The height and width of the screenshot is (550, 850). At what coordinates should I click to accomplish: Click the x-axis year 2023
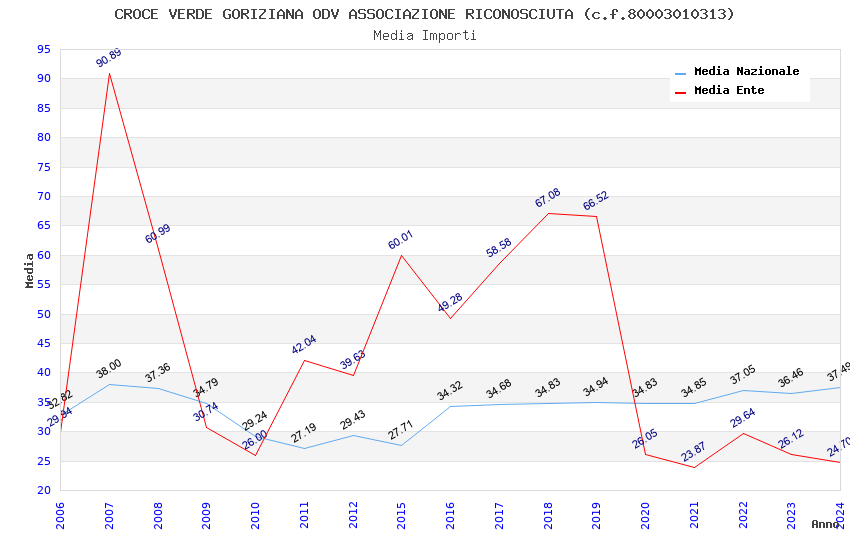(x=791, y=515)
